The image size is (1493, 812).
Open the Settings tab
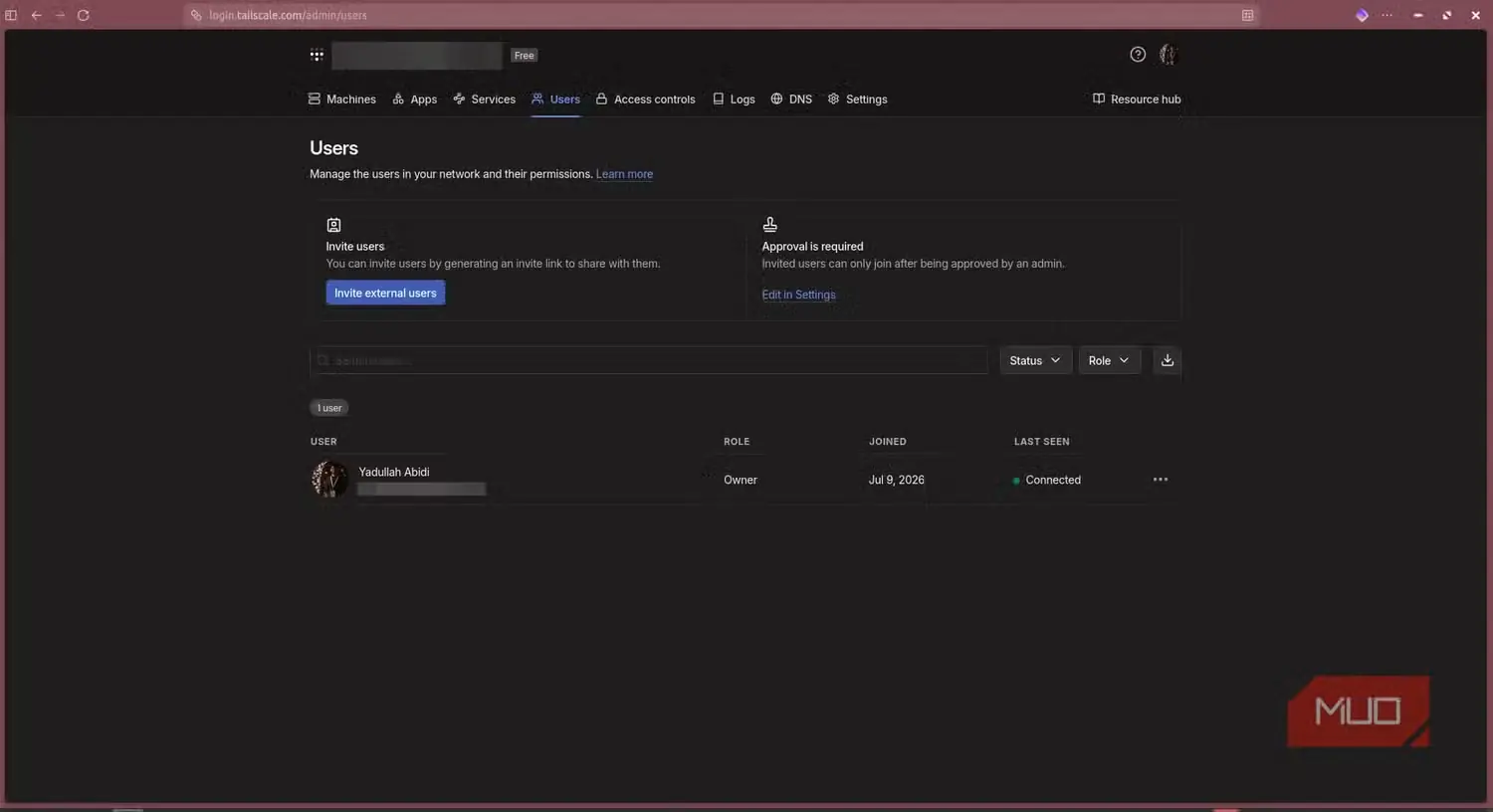857,100
